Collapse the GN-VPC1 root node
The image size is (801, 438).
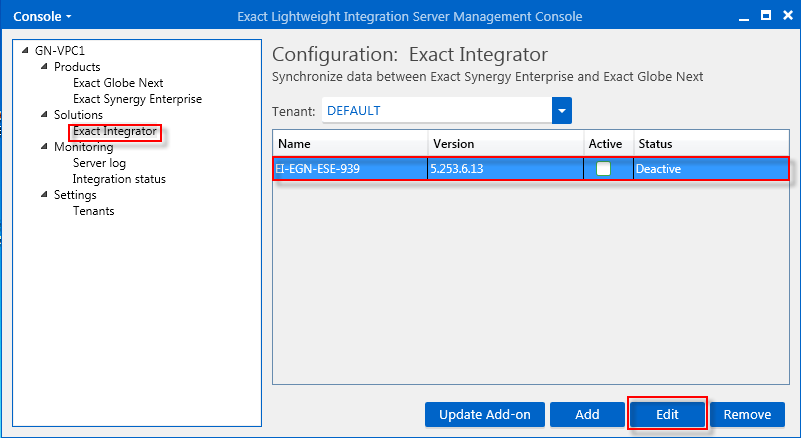click(x=27, y=51)
